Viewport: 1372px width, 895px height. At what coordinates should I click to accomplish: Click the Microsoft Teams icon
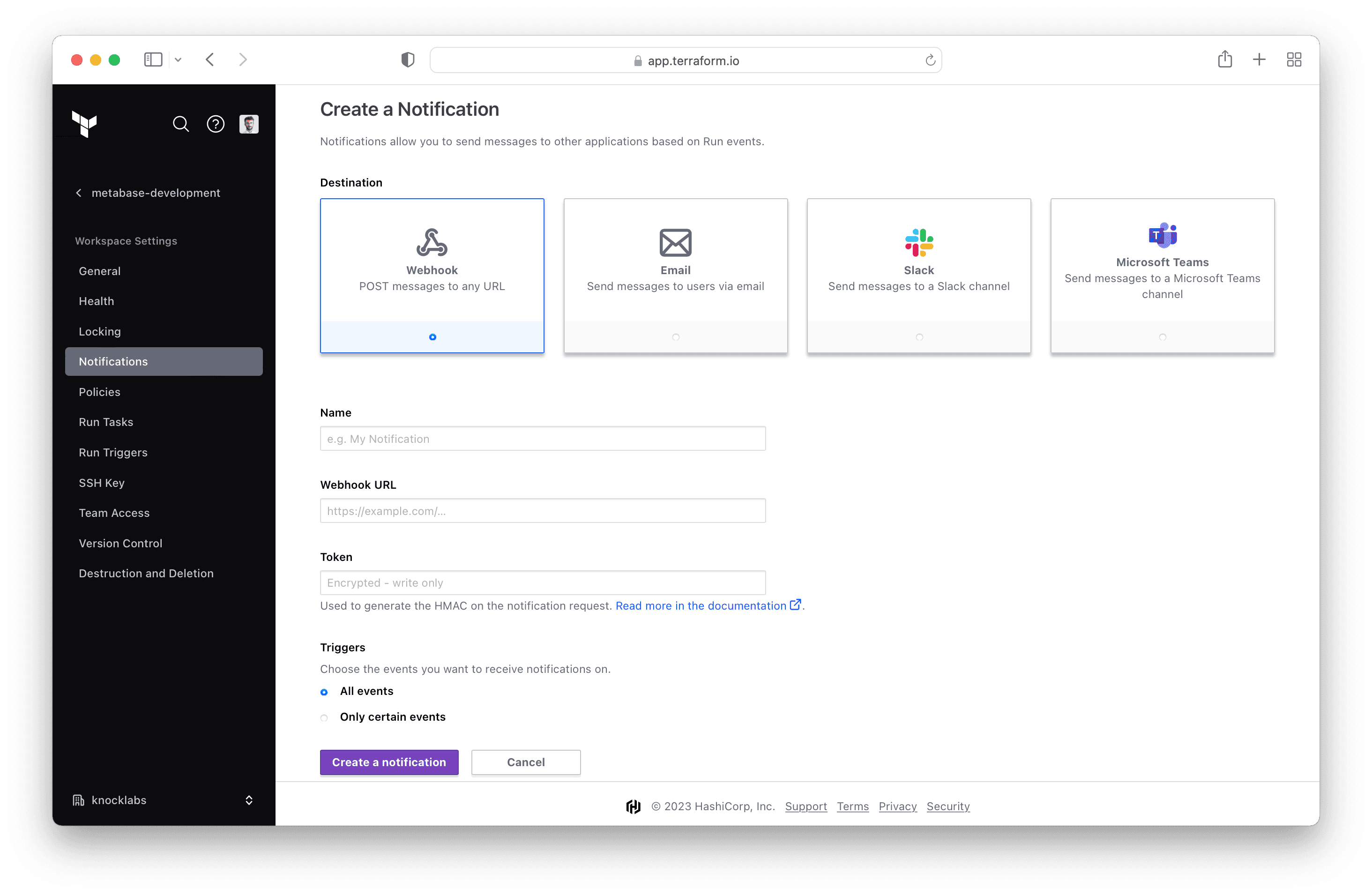pos(1162,235)
